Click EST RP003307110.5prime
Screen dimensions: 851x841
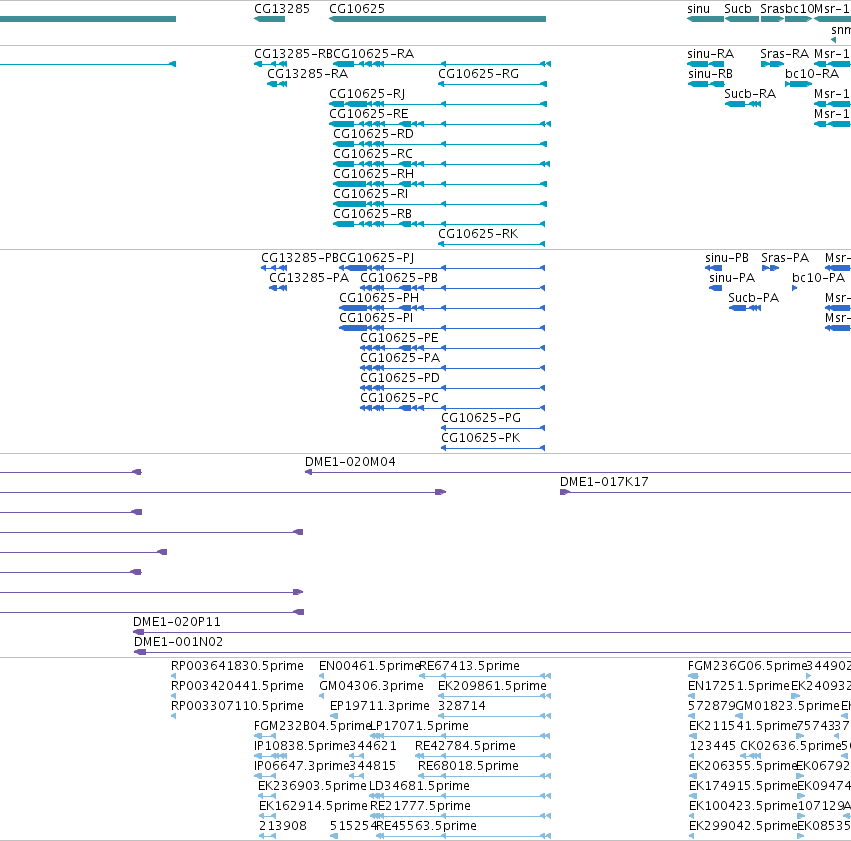[x=237, y=706]
